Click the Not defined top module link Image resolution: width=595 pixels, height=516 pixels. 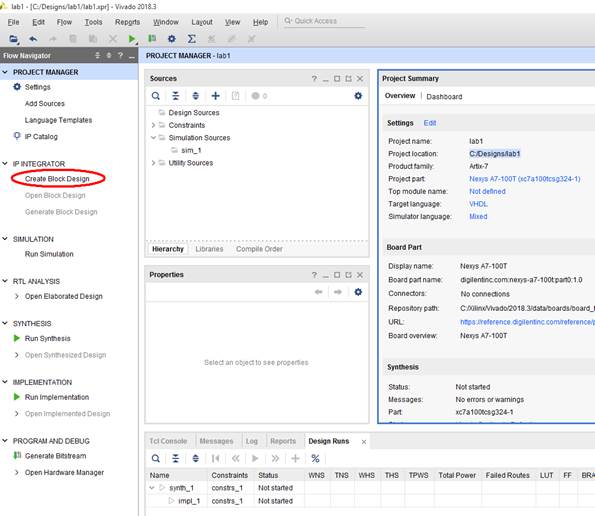click(487, 192)
